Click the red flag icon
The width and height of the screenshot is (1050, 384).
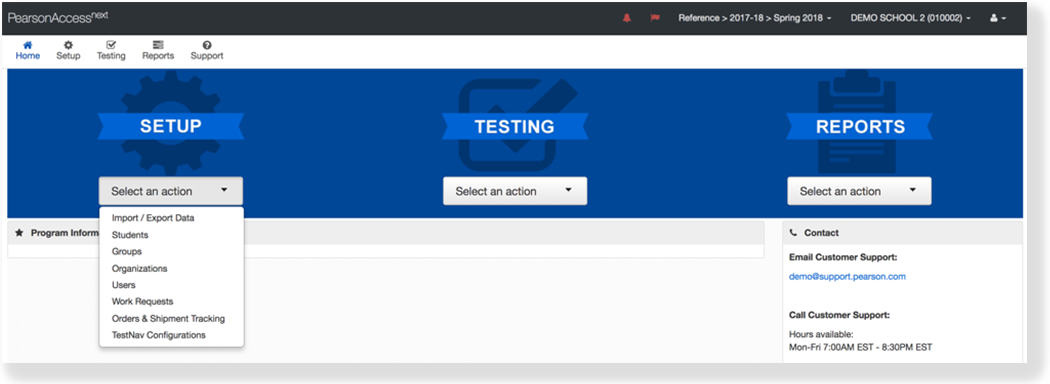[655, 18]
